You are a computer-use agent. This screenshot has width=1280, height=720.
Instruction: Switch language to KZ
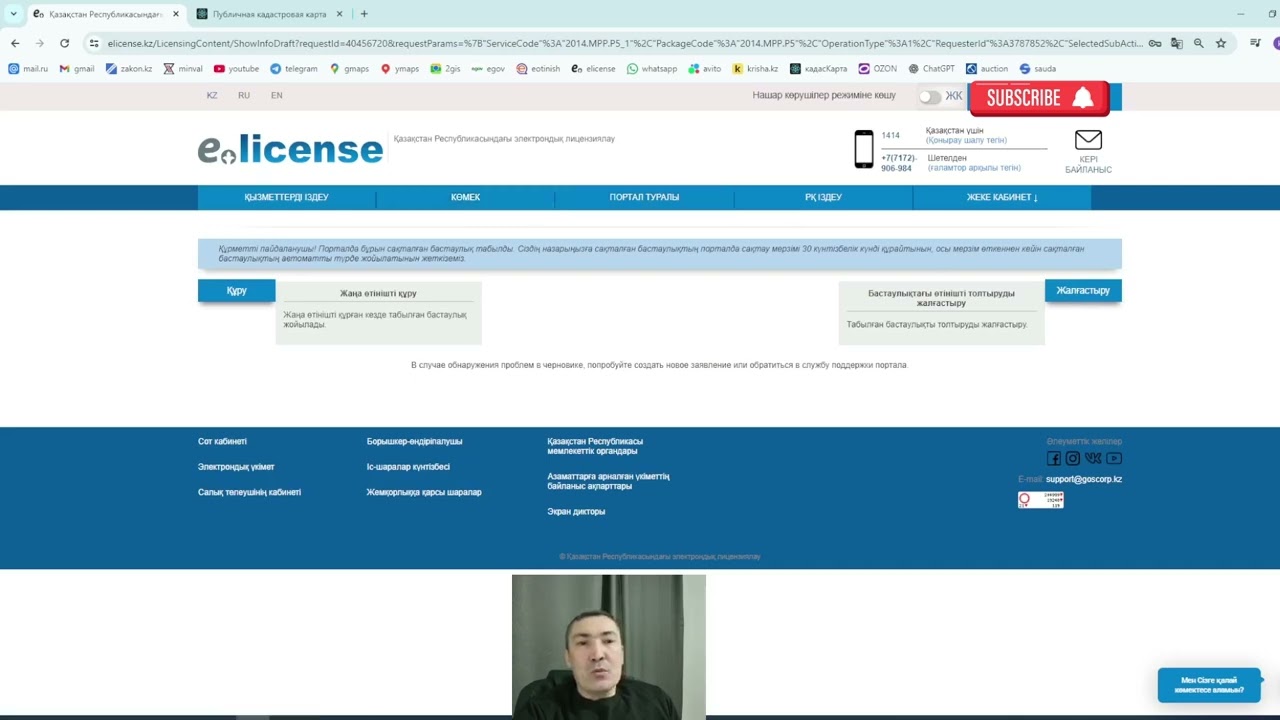click(x=212, y=95)
